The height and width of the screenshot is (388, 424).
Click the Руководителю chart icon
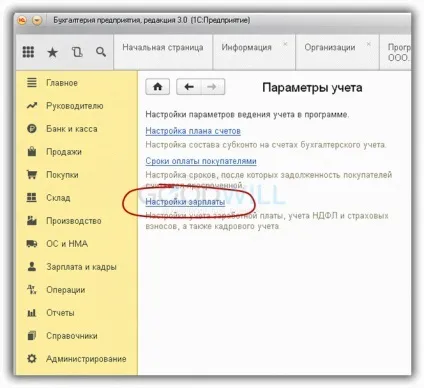(32, 106)
